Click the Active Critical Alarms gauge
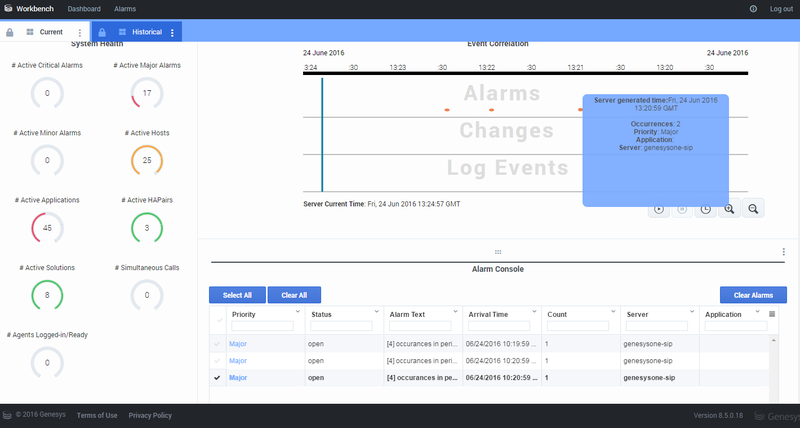Screen dimensions: 800x428 coord(47,93)
